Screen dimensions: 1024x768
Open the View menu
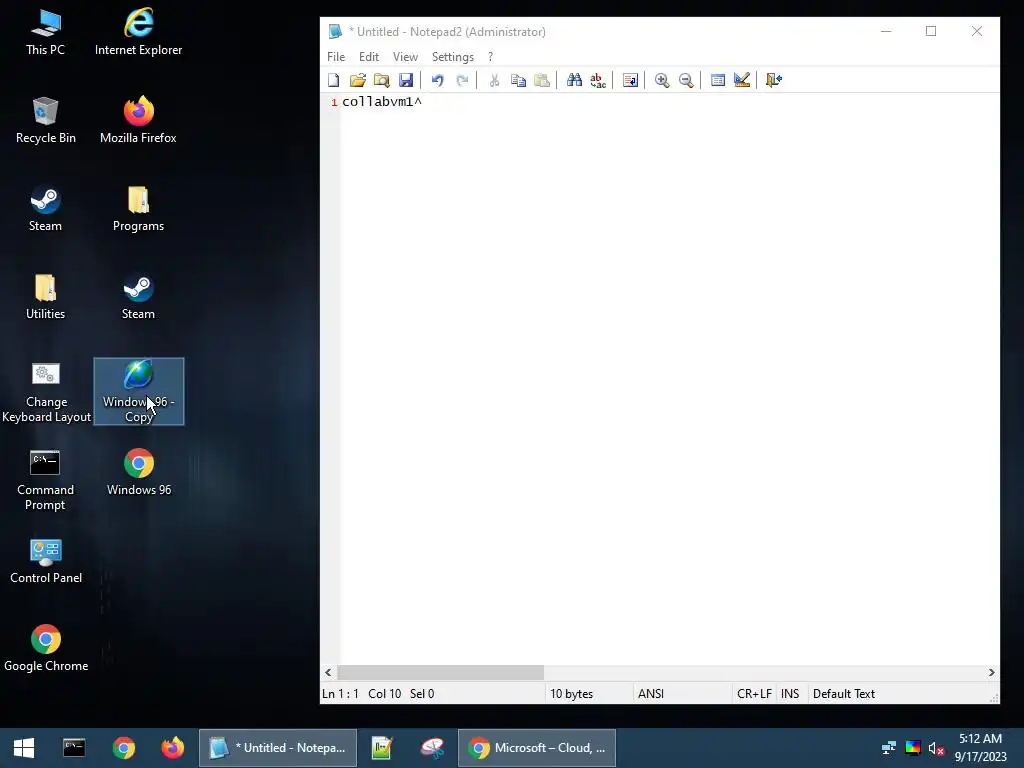point(405,57)
